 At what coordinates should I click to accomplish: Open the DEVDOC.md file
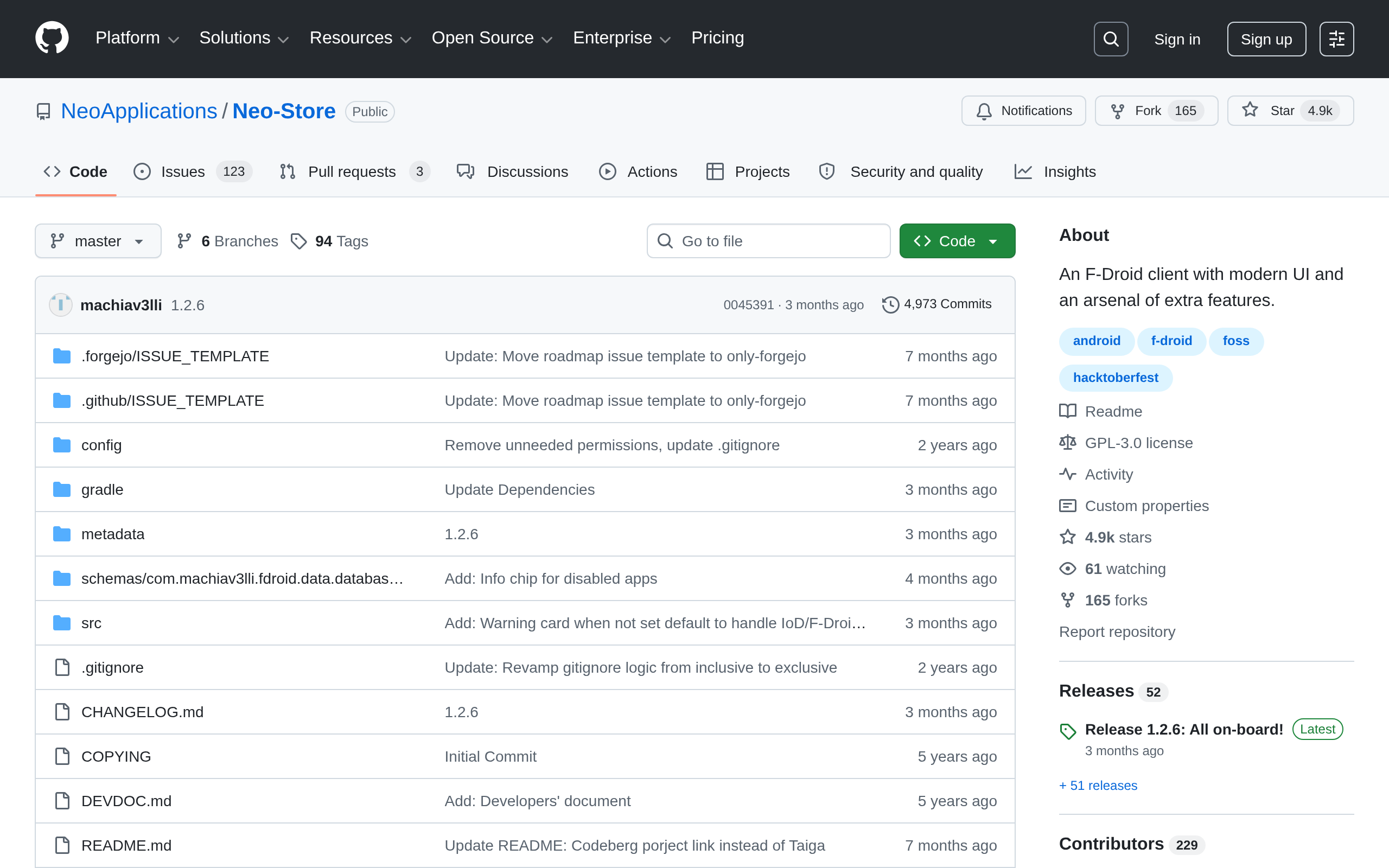[126, 801]
